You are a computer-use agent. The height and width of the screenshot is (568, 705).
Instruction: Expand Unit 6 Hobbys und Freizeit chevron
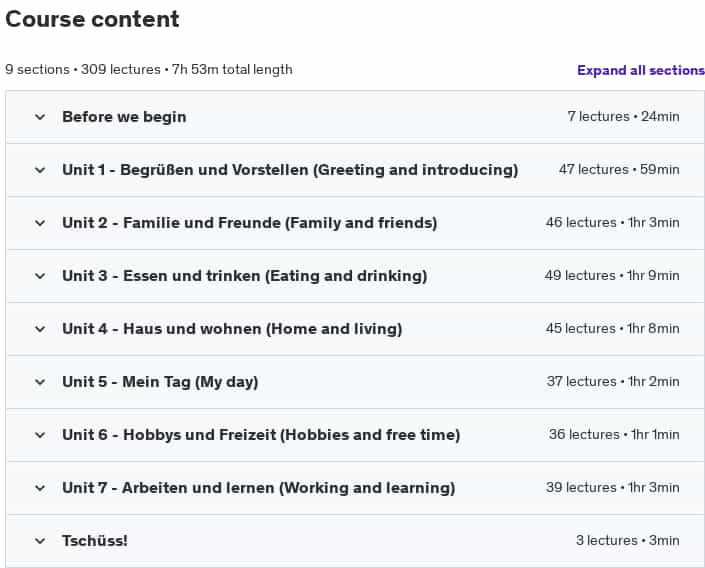(x=40, y=435)
